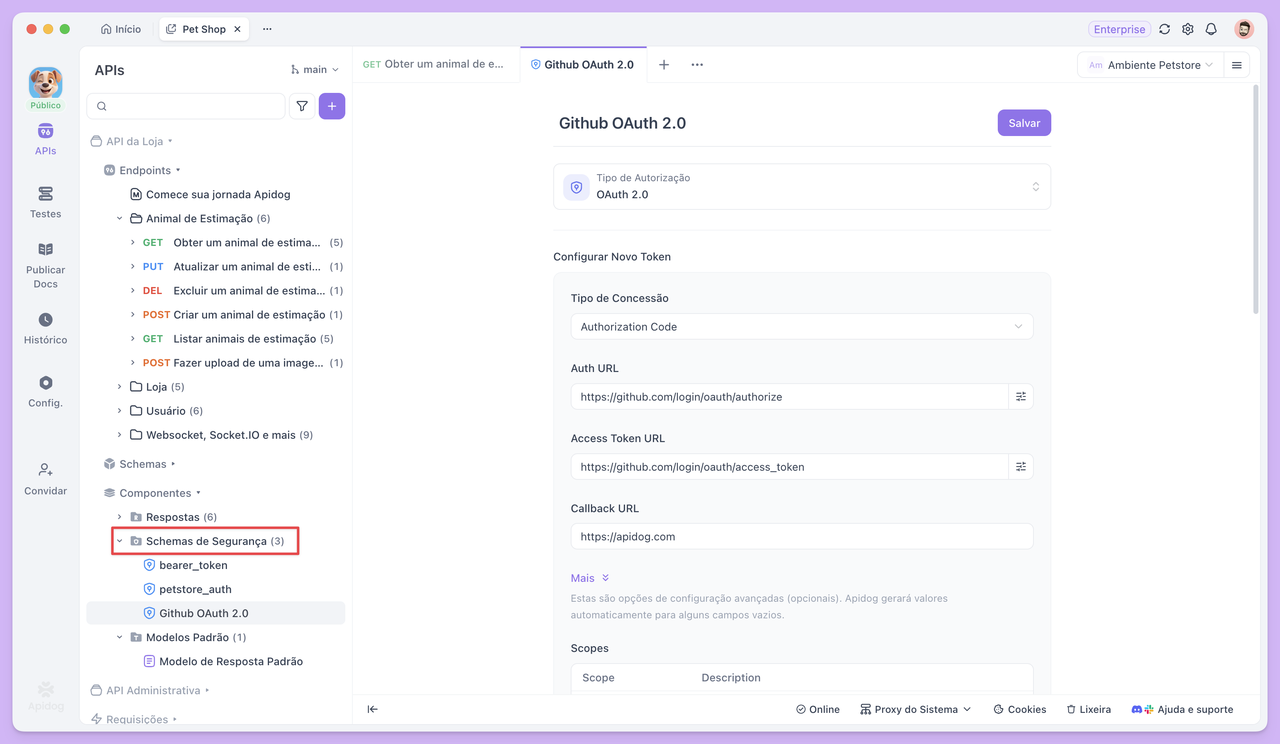Click Ajuda e suporte link
Image resolution: width=1280 pixels, height=744 pixels.
coord(1182,709)
